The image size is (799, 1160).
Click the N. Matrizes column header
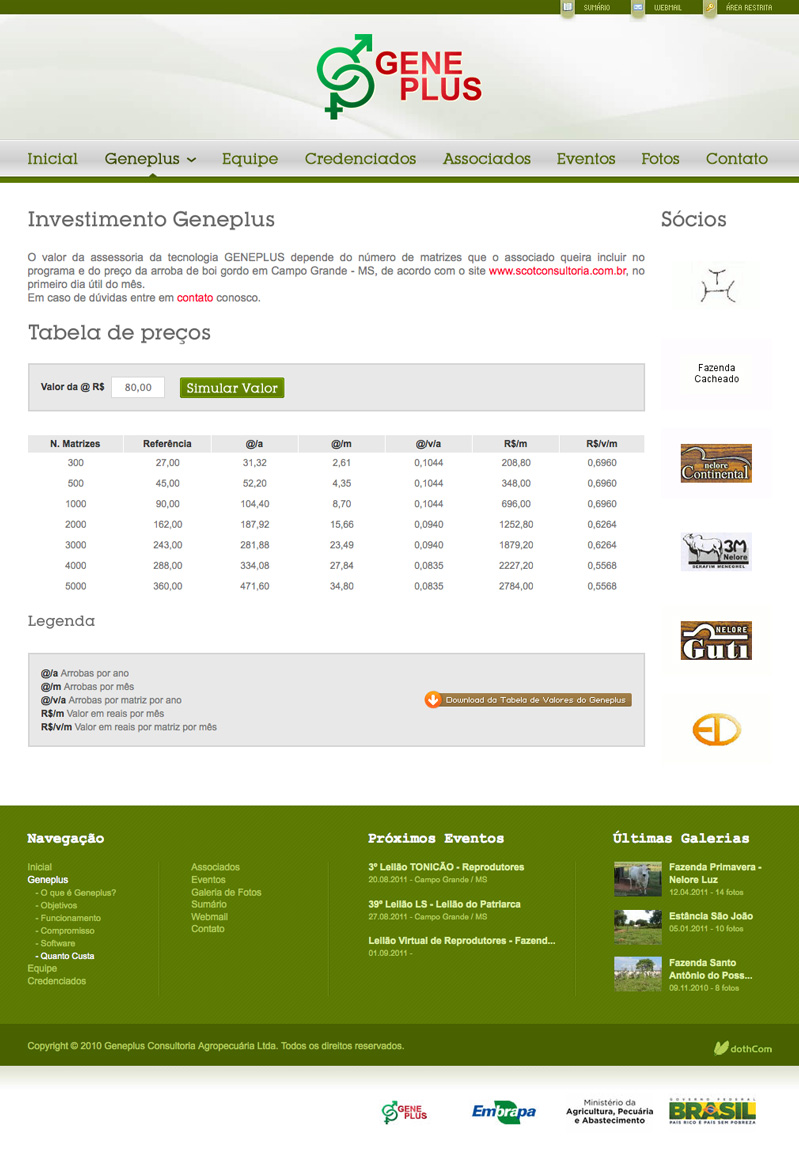tap(75, 444)
